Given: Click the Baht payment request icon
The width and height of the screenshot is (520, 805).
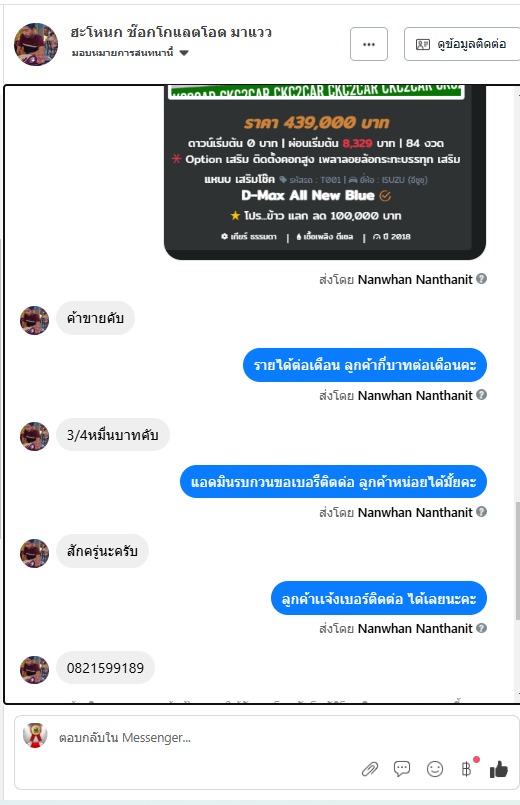Looking at the screenshot, I should tap(466, 769).
